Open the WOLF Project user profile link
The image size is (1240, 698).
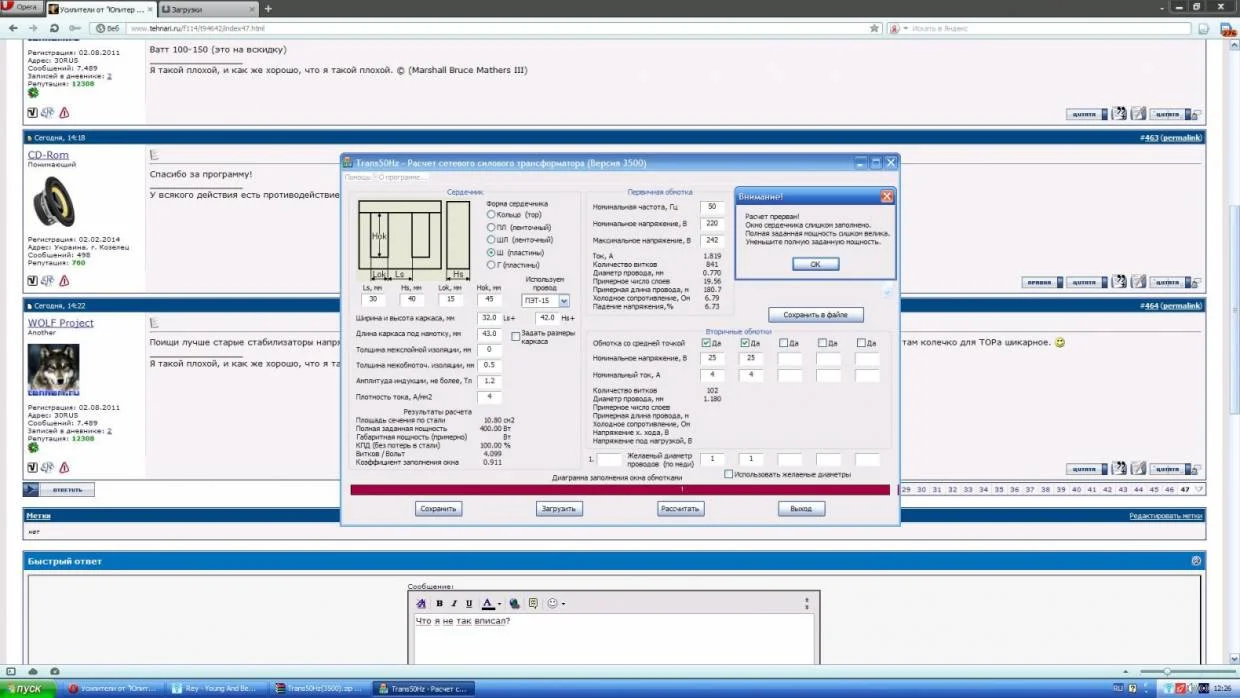coord(61,323)
